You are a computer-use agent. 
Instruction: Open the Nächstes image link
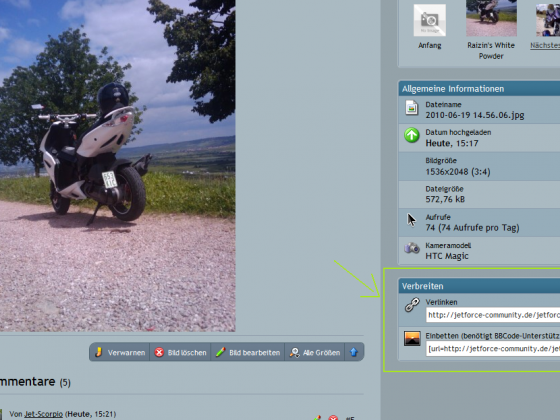click(545, 45)
